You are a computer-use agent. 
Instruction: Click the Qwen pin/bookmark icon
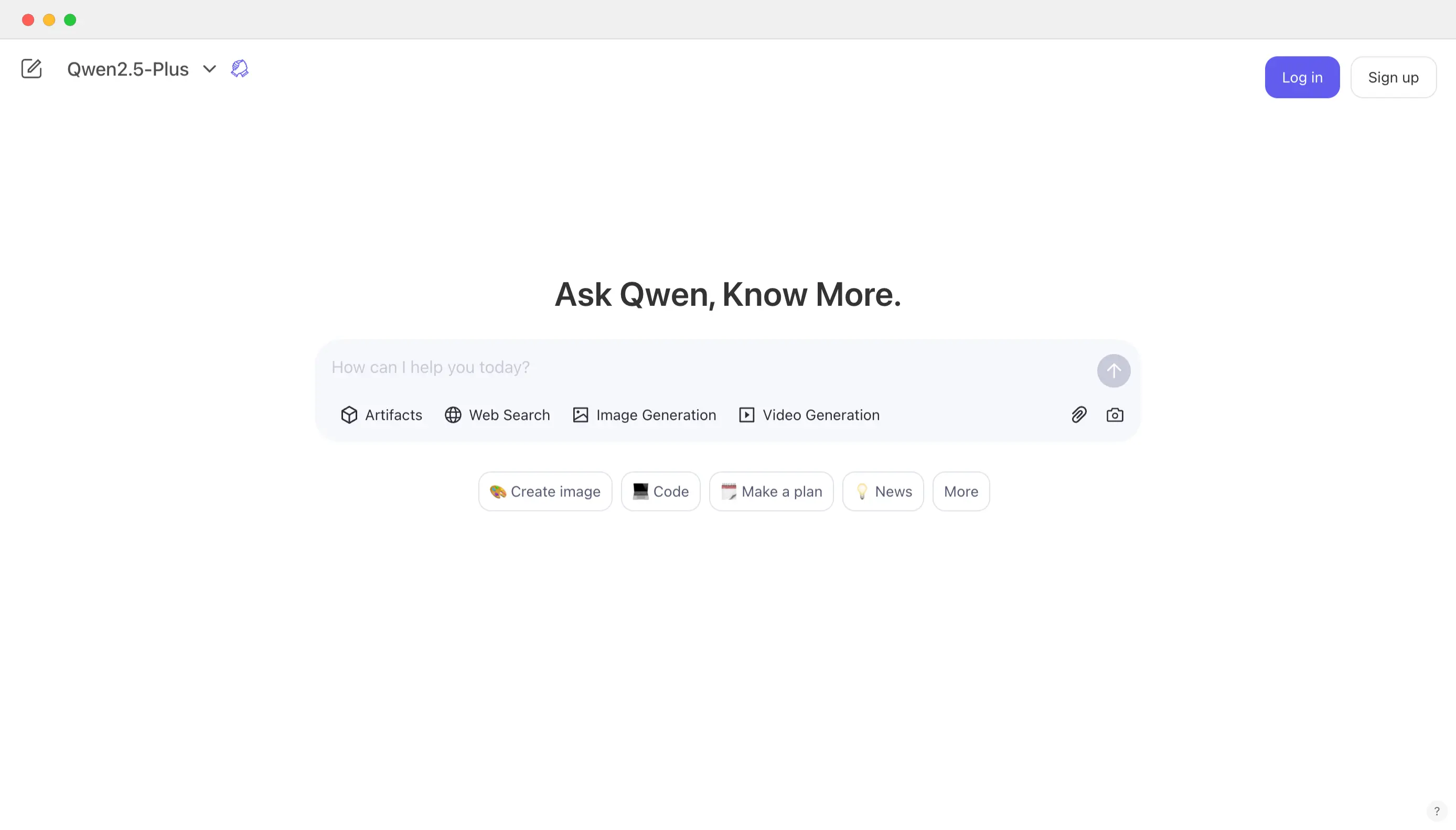(239, 68)
